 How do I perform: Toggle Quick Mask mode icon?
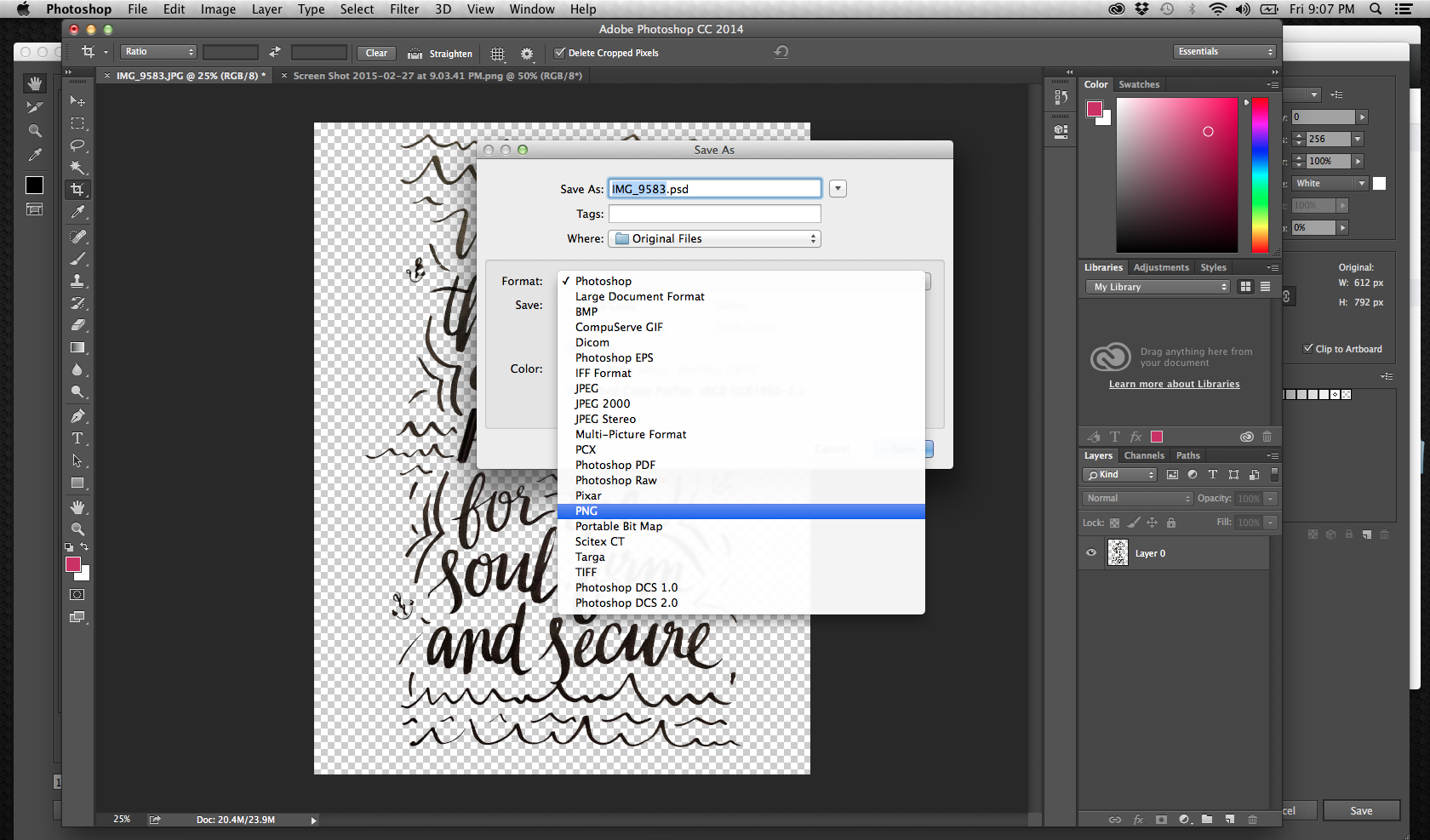77,595
